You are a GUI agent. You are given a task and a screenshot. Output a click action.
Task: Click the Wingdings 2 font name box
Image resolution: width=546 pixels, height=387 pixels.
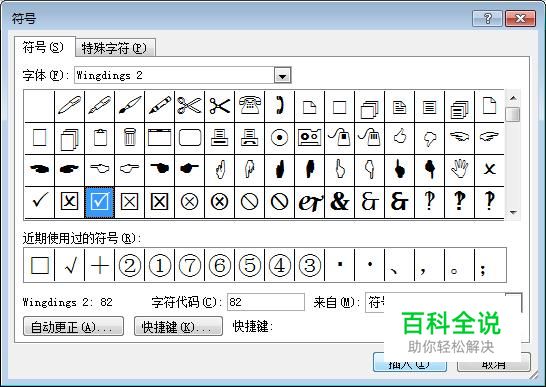click(174, 75)
